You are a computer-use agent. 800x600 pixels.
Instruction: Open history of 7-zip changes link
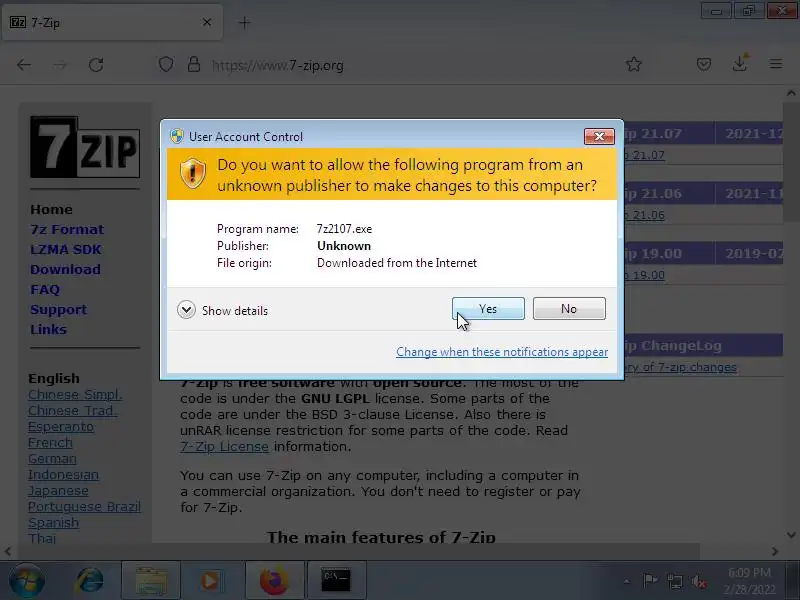coord(681,367)
